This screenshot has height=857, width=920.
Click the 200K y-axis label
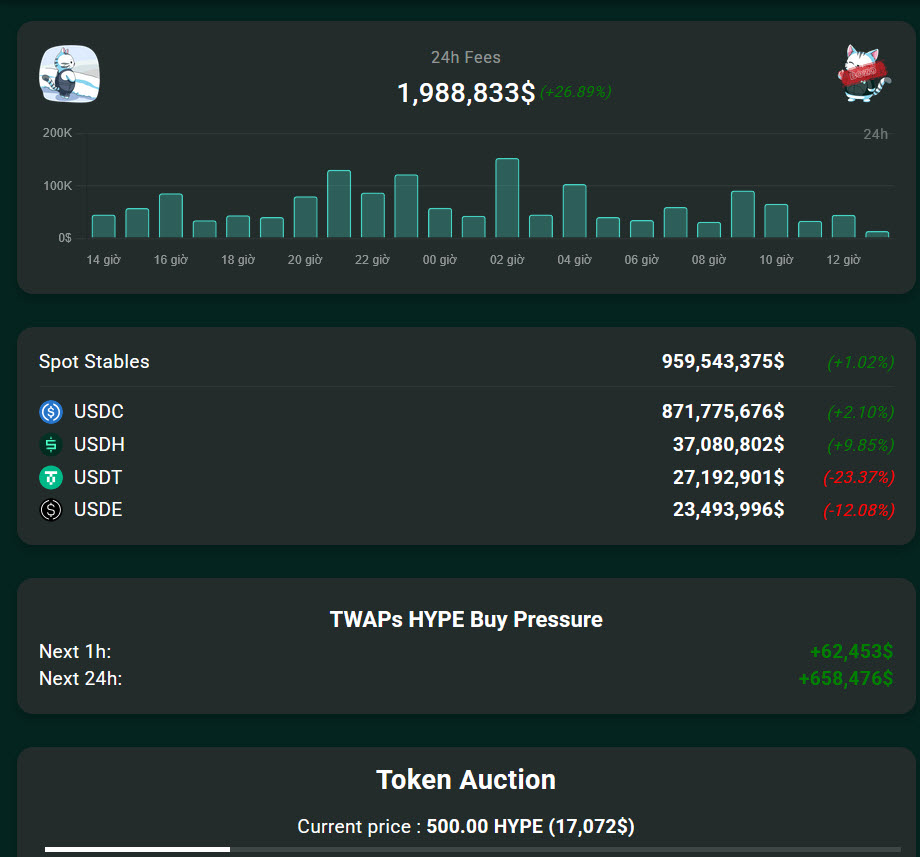(x=57, y=133)
